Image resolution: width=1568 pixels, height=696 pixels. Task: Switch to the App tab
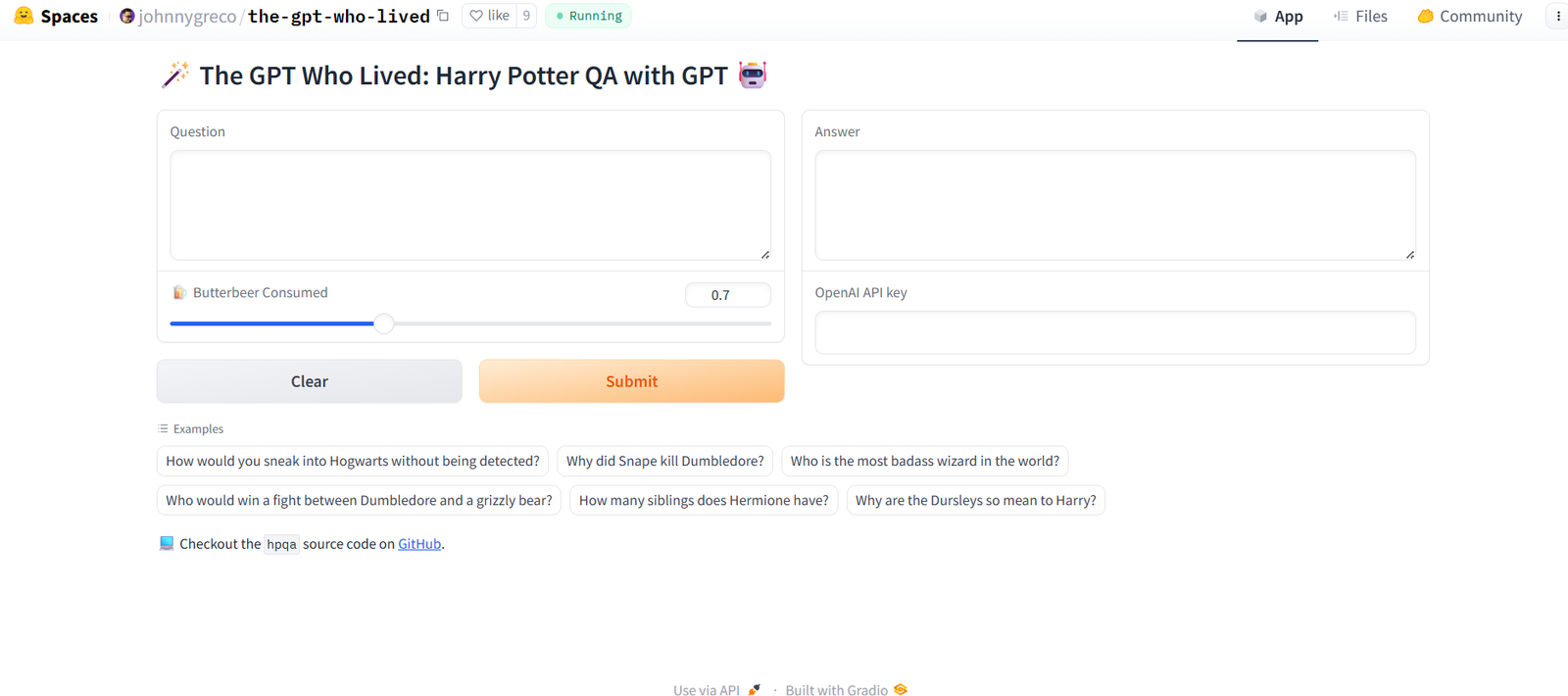1278,17
